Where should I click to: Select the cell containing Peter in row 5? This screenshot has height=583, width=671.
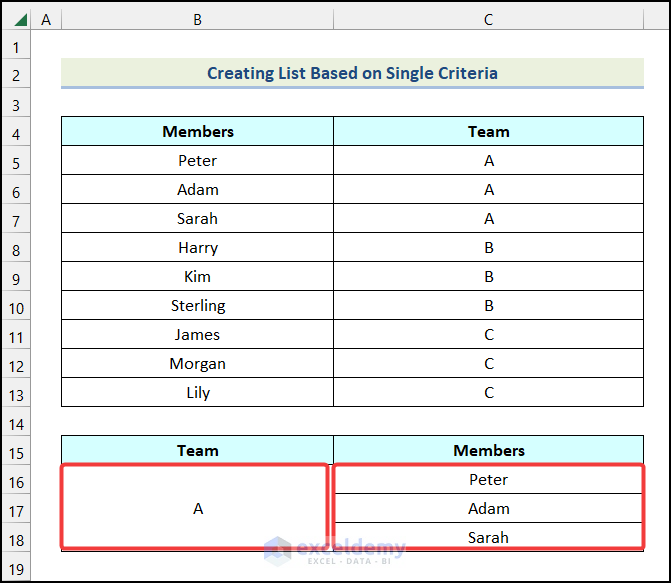pyautogui.click(x=197, y=161)
